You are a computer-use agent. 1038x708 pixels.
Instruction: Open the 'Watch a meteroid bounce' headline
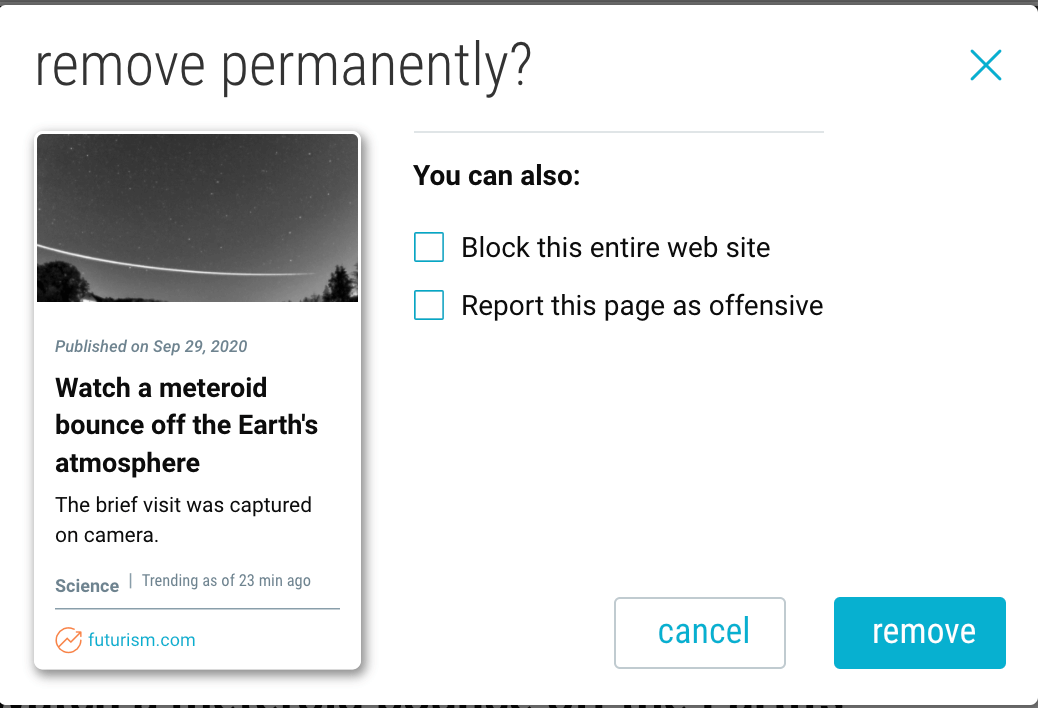click(187, 425)
